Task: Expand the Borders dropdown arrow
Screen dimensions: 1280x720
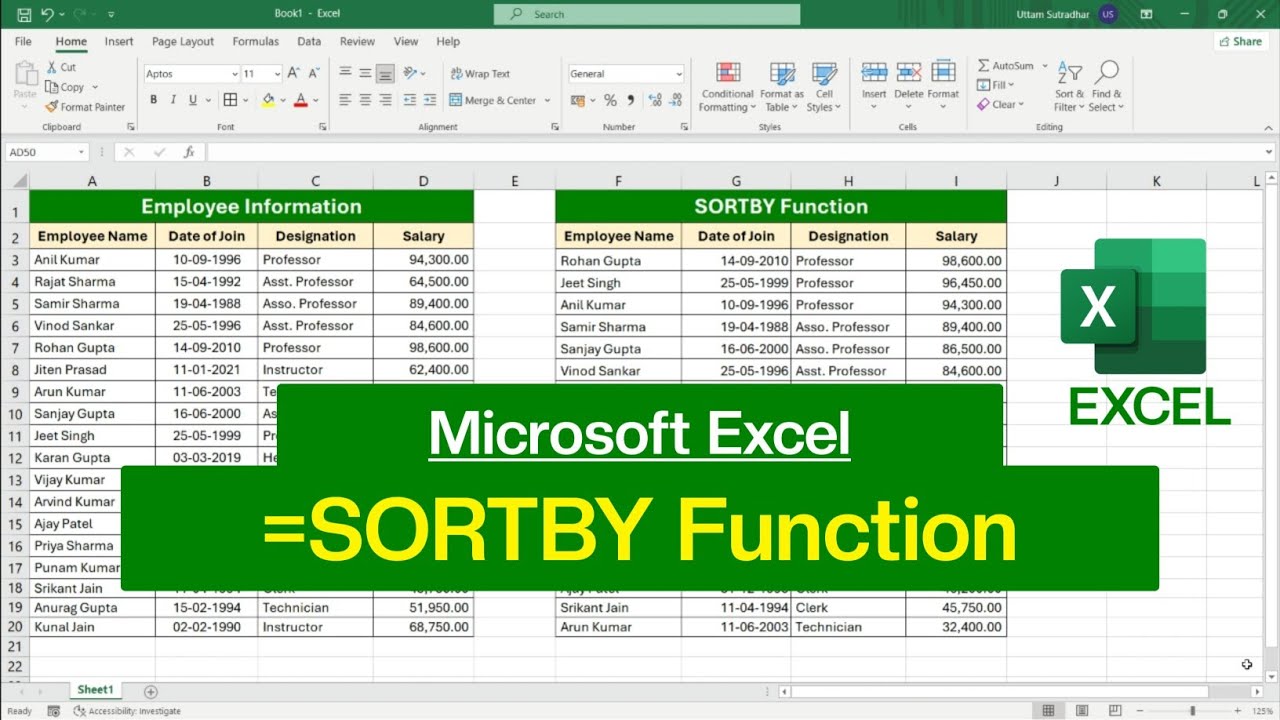Action: [246, 100]
